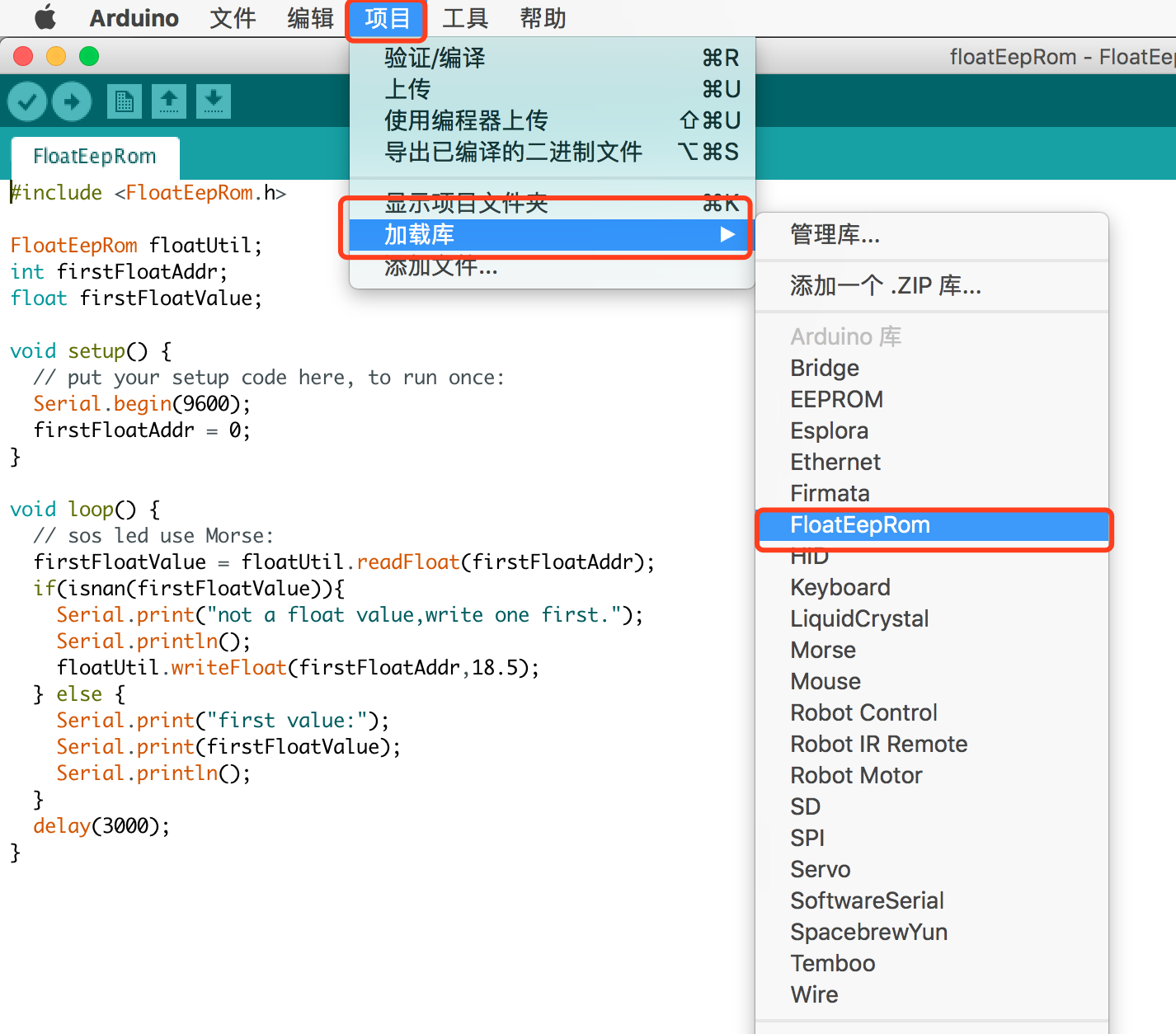Image resolution: width=1176 pixels, height=1034 pixels.
Task: Open a sketch with the up-arrow icon
Action: (169, 101)
